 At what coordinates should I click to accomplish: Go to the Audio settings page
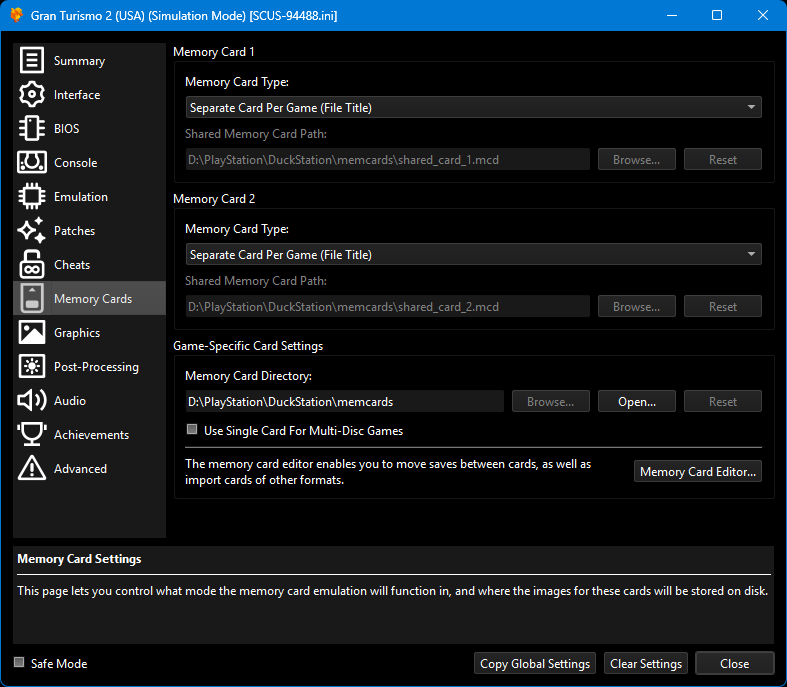pyautogui.click(x=69, y=401)
